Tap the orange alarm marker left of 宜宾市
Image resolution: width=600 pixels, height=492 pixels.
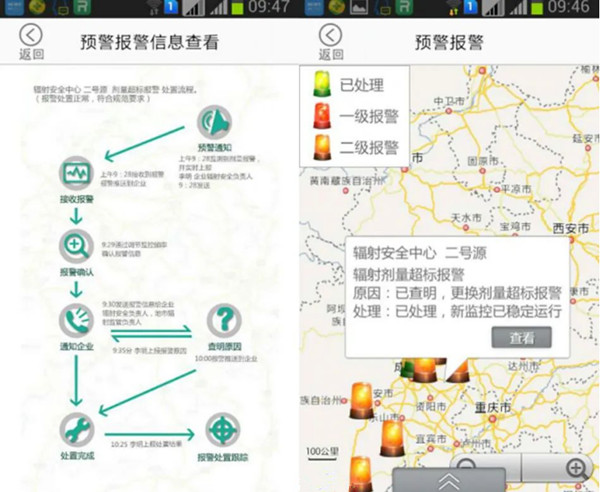(x=393, y=437)
